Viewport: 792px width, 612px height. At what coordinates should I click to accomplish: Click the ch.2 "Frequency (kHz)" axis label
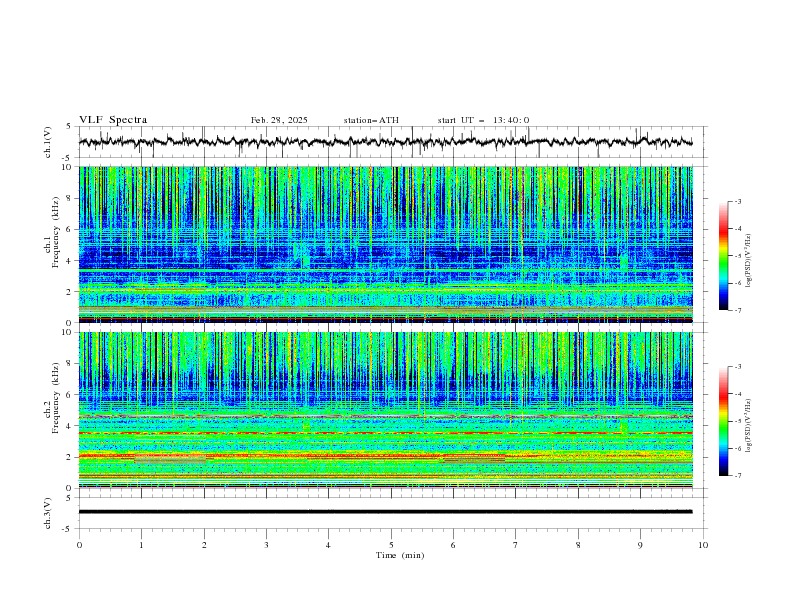point(55,398)
